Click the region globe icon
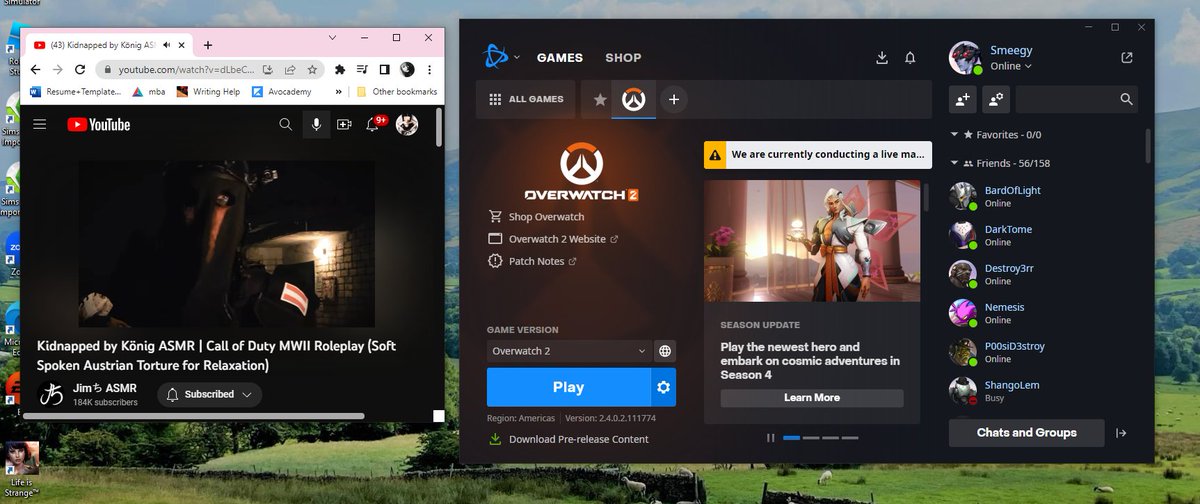 [665, 351]
